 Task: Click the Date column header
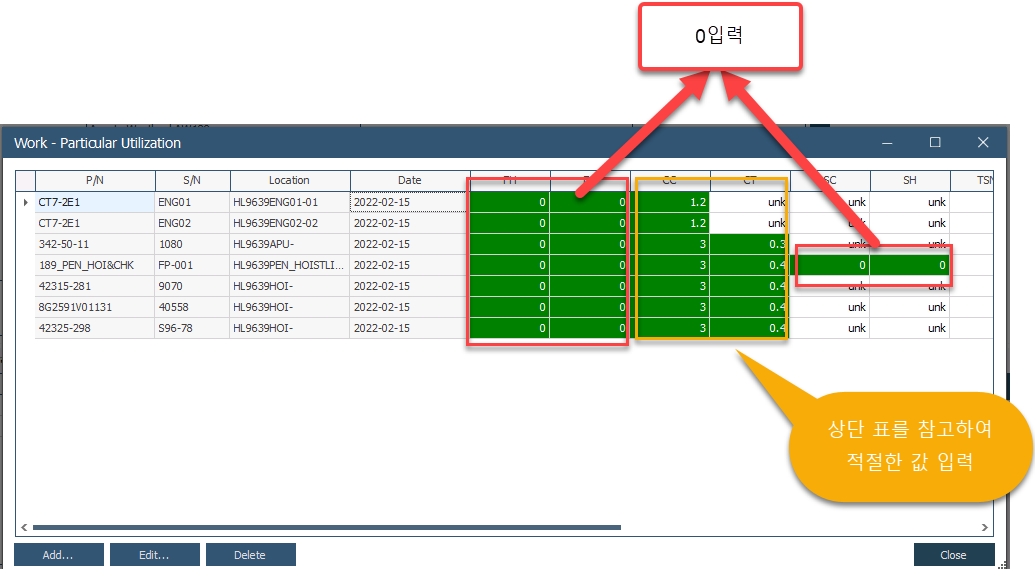(410, 181)
